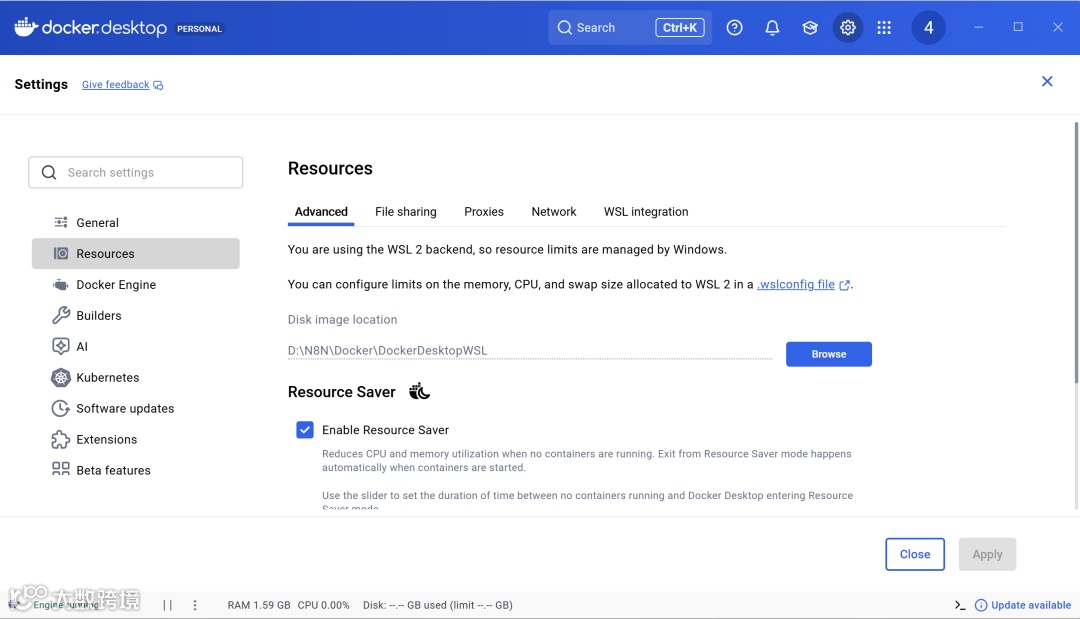This screenshot has width=1080, height=619.
Task: Click the Docker whale logo
Action: click(x=25, y=27)
